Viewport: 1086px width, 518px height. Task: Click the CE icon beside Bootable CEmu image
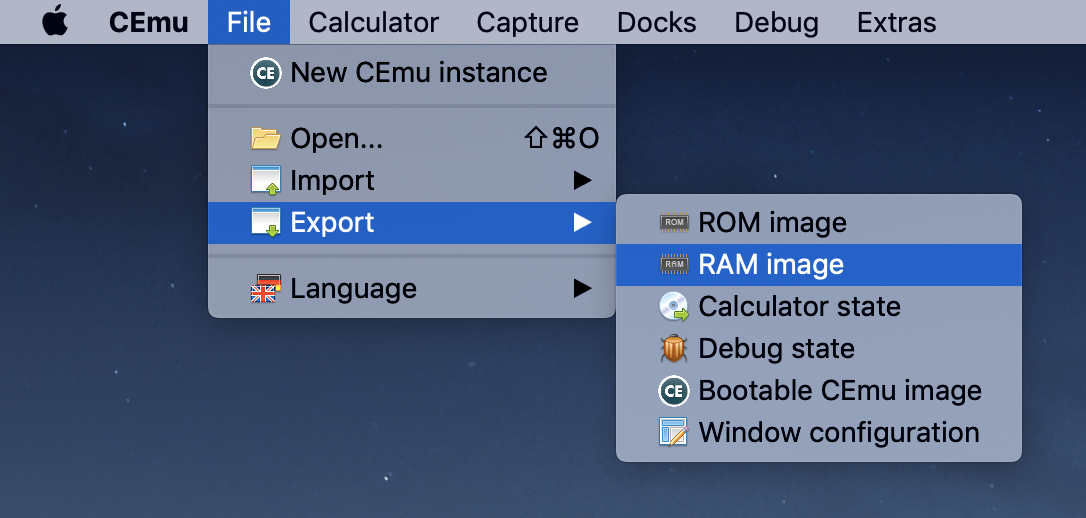[x=674, y=391]
